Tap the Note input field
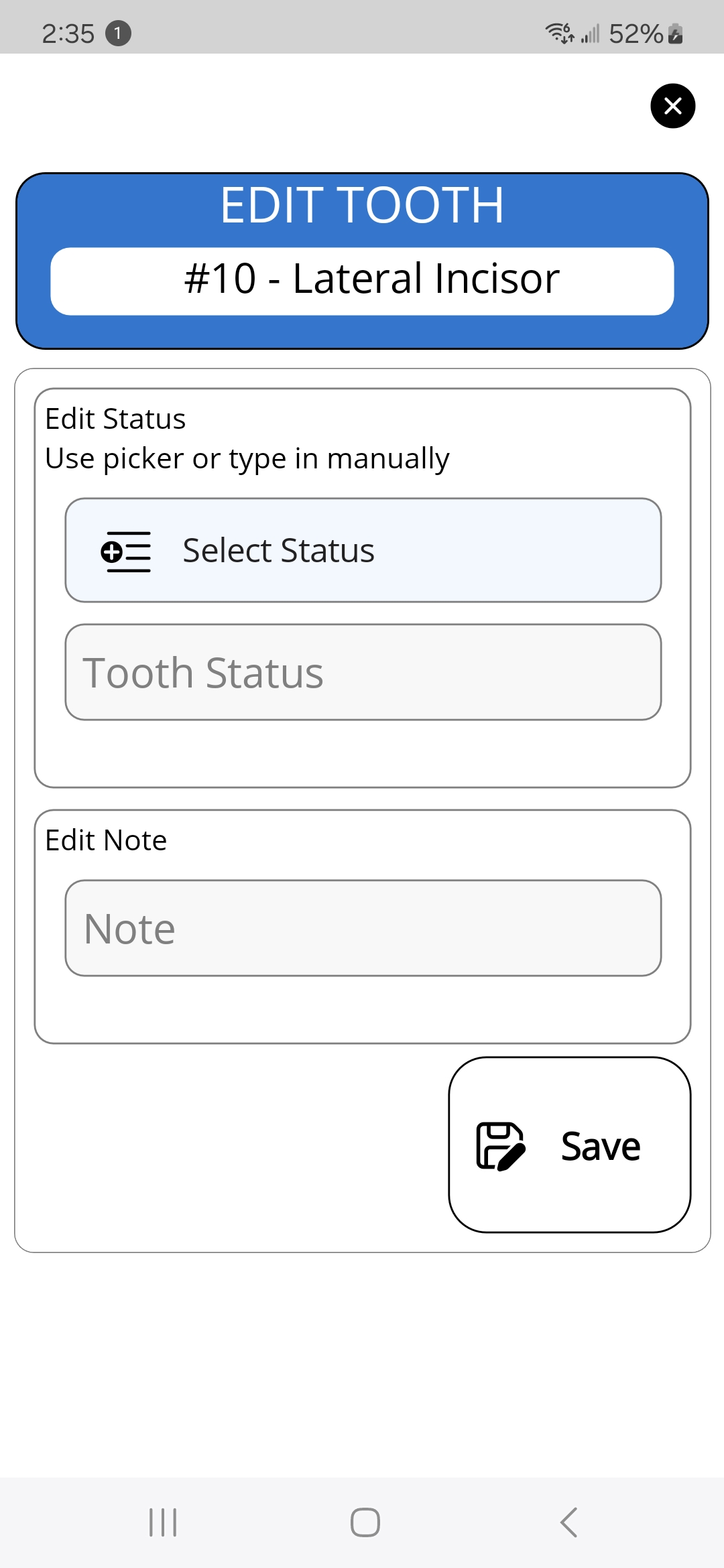This screenshot has width=724, height=1568. [x=363, y=928]
